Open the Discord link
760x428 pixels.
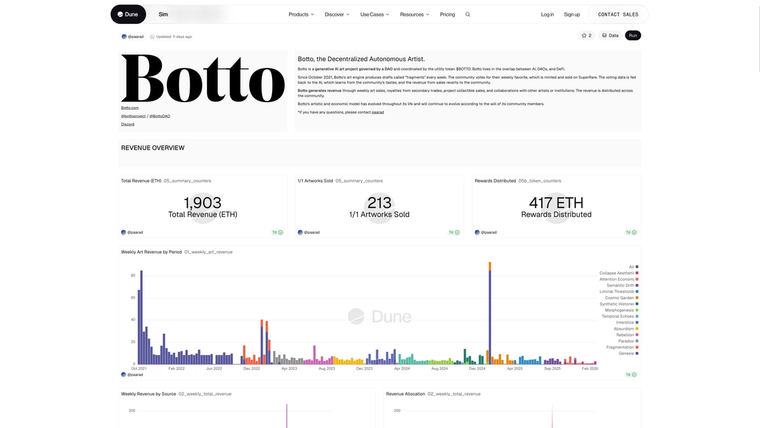coord(127,125)
